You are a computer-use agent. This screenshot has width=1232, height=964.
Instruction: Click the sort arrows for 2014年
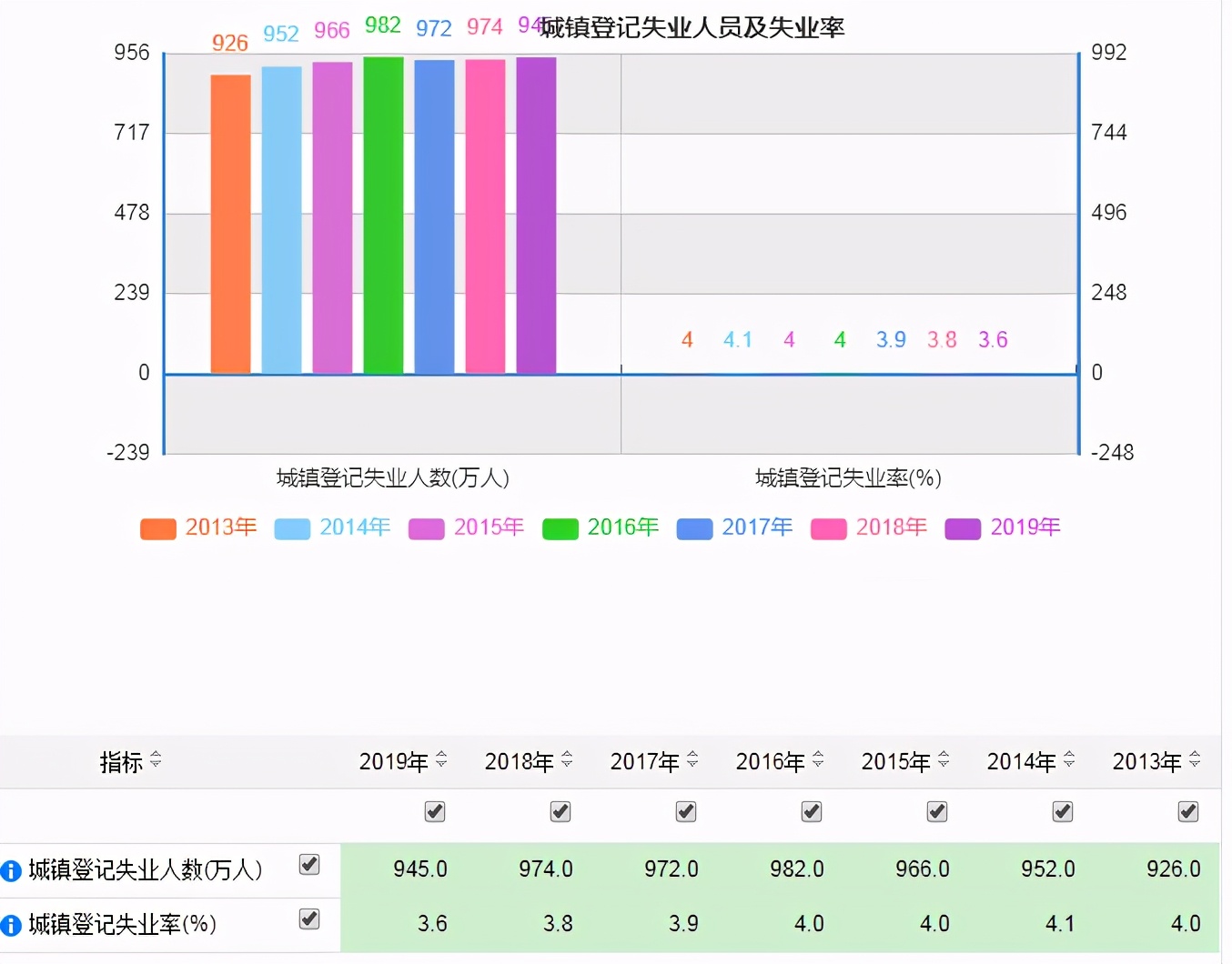point(1069,759)
